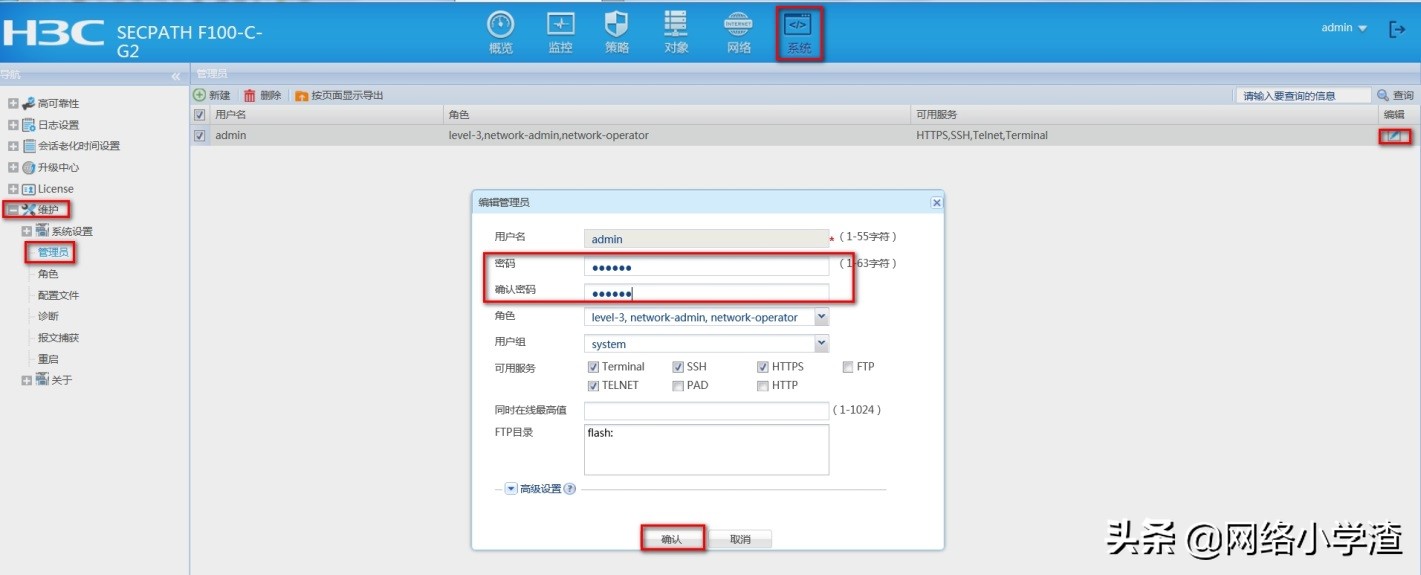The height and width of the screenshot is (575, 1421).
Task: Expand the 高级设置 advanced settings section
Action: (510, 489)
